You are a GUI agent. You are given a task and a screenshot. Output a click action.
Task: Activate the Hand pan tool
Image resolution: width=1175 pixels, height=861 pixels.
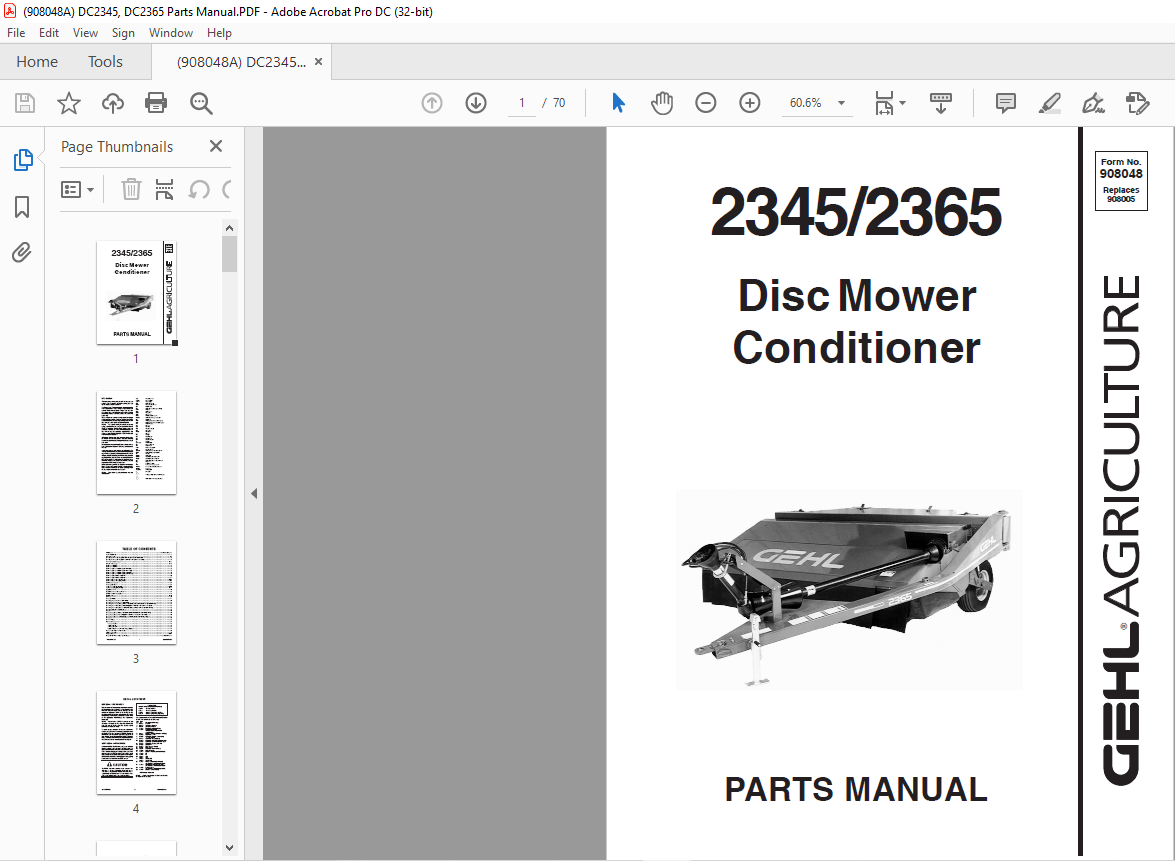[x=662, y=103]
